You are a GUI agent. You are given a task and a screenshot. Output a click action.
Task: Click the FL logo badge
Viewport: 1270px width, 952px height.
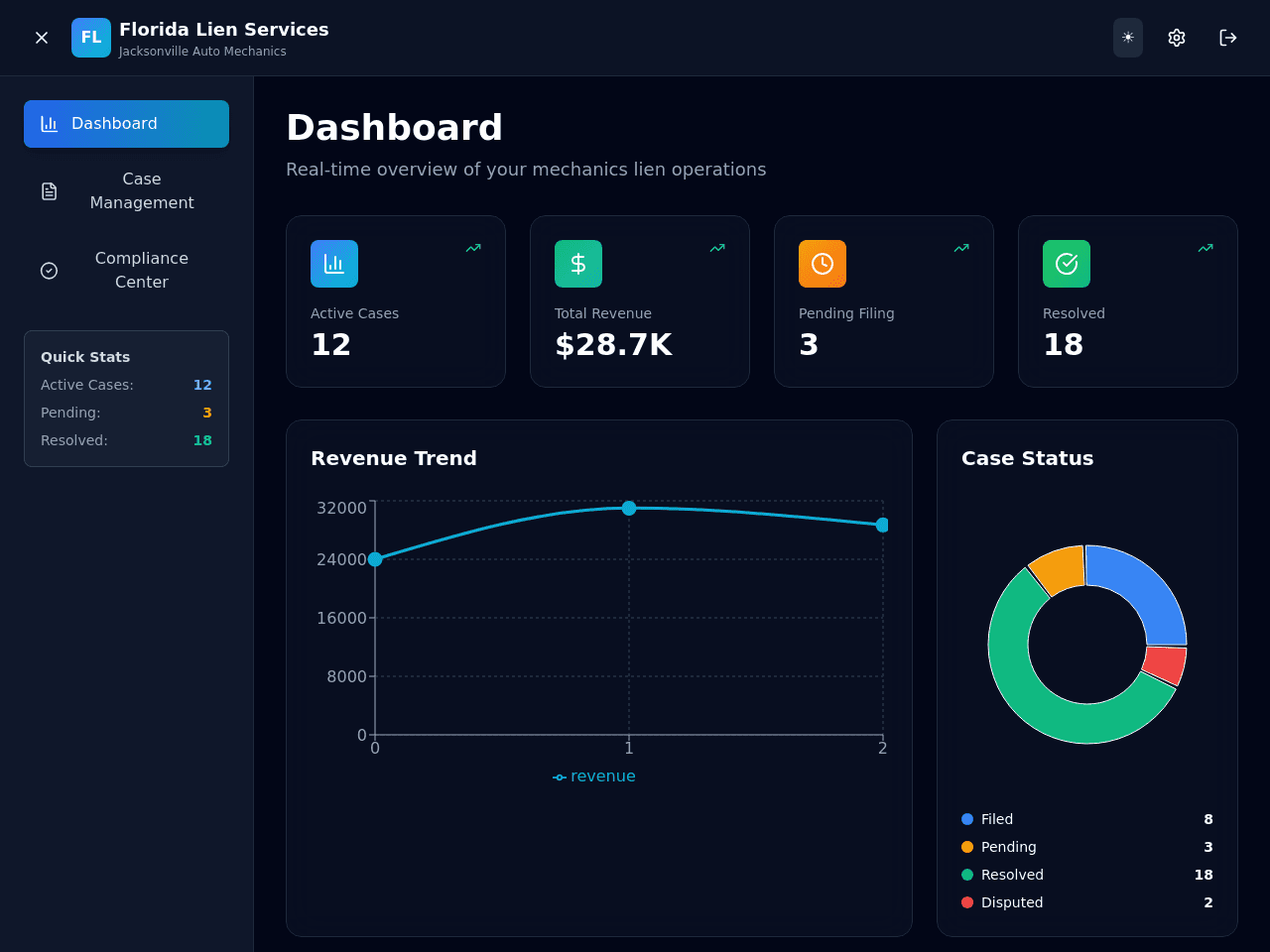coord(91,38)
